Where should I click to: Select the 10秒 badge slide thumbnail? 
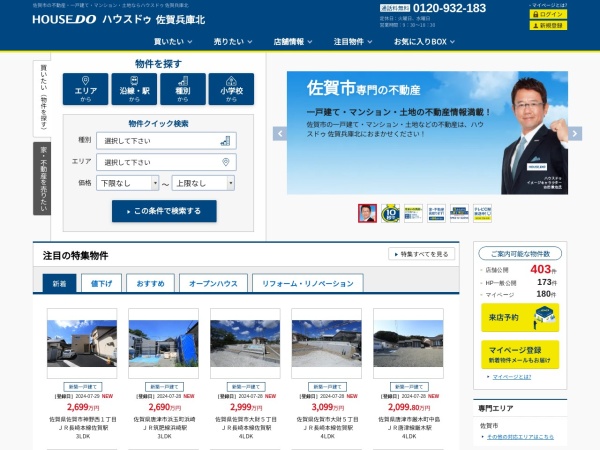tap(390, 213)
